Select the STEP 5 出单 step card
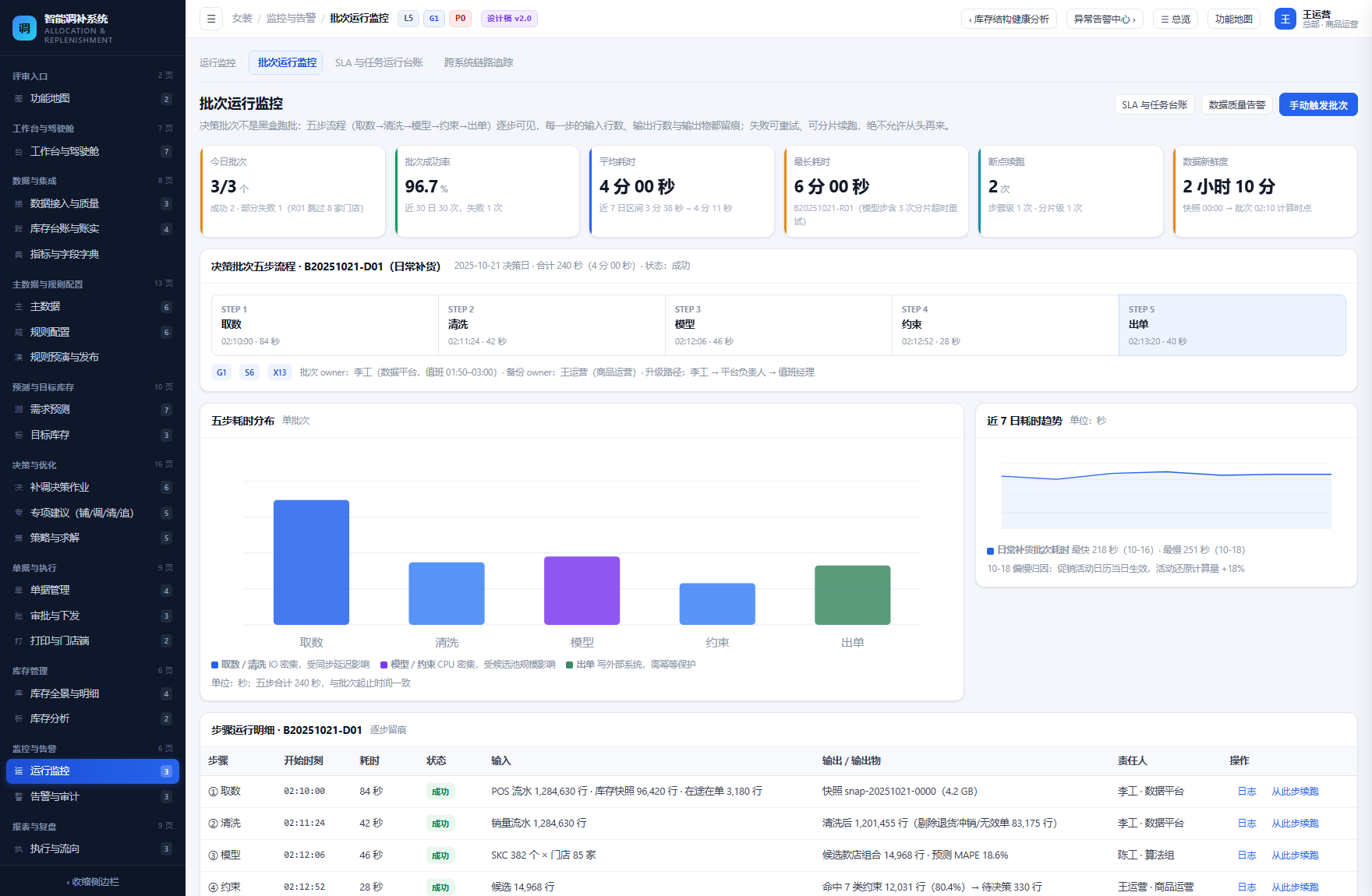Screen dimensions: 1372x896 [x=1232, y=325]
